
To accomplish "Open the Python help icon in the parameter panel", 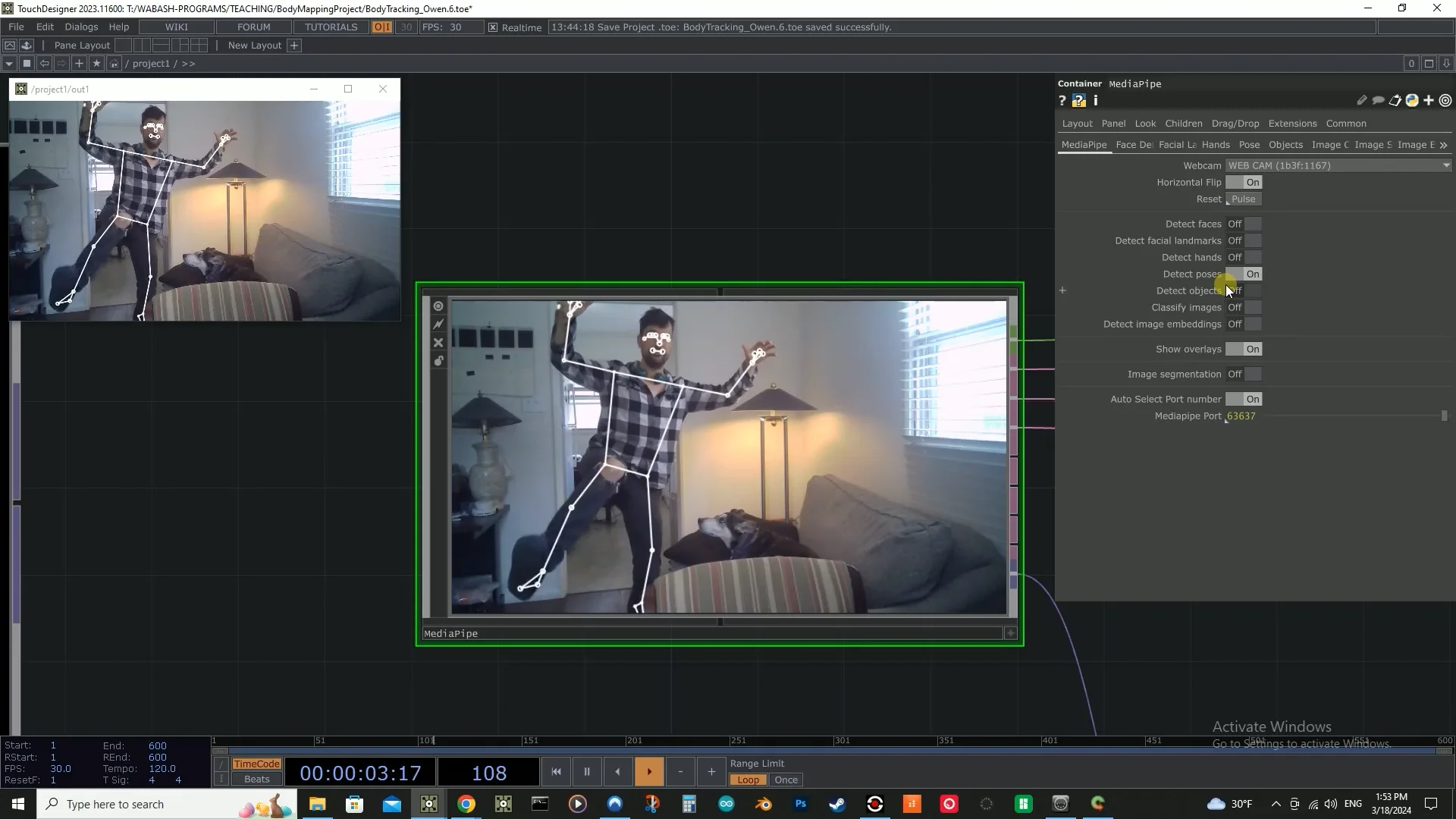I will (x=1078, y=101).
